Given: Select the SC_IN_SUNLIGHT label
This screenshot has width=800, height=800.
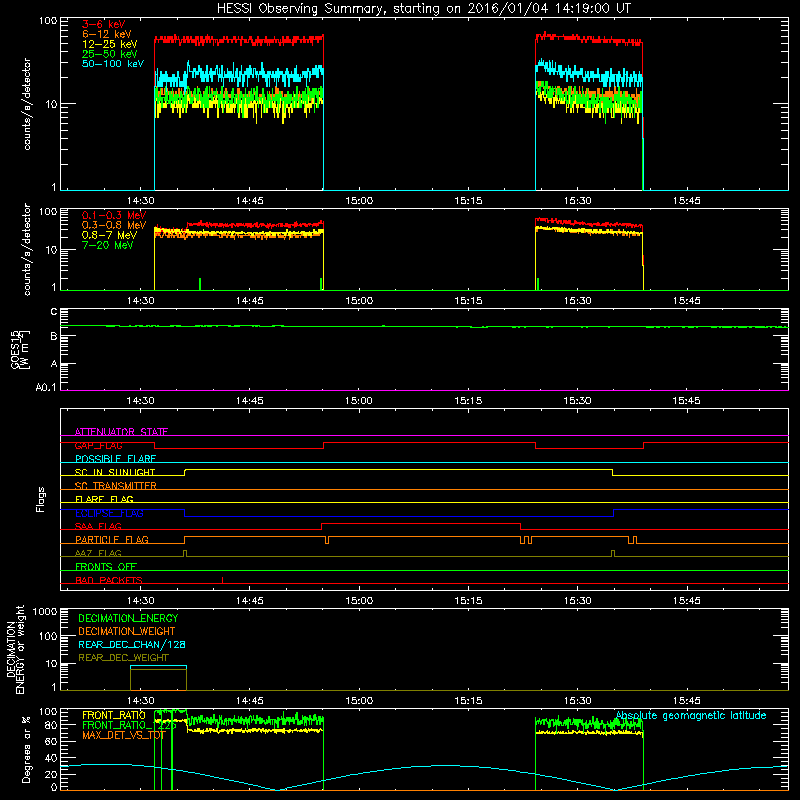Looking at the screenshot, I should [x=115, y=472].
